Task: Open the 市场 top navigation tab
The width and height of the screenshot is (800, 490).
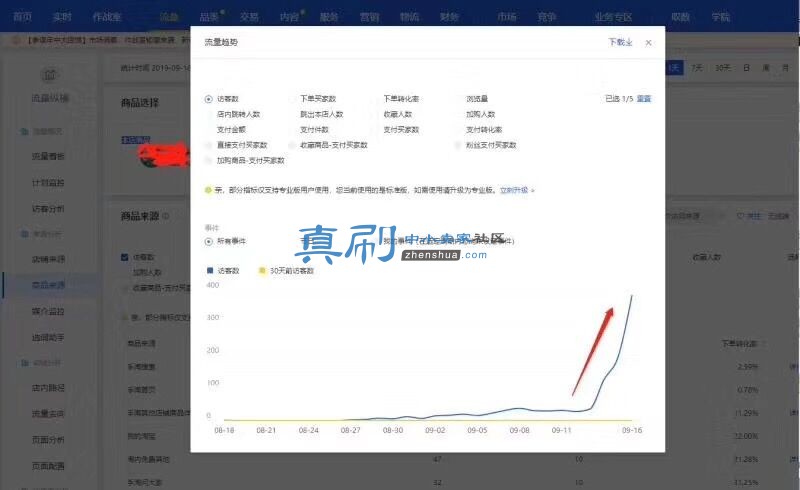Action: 507,17
